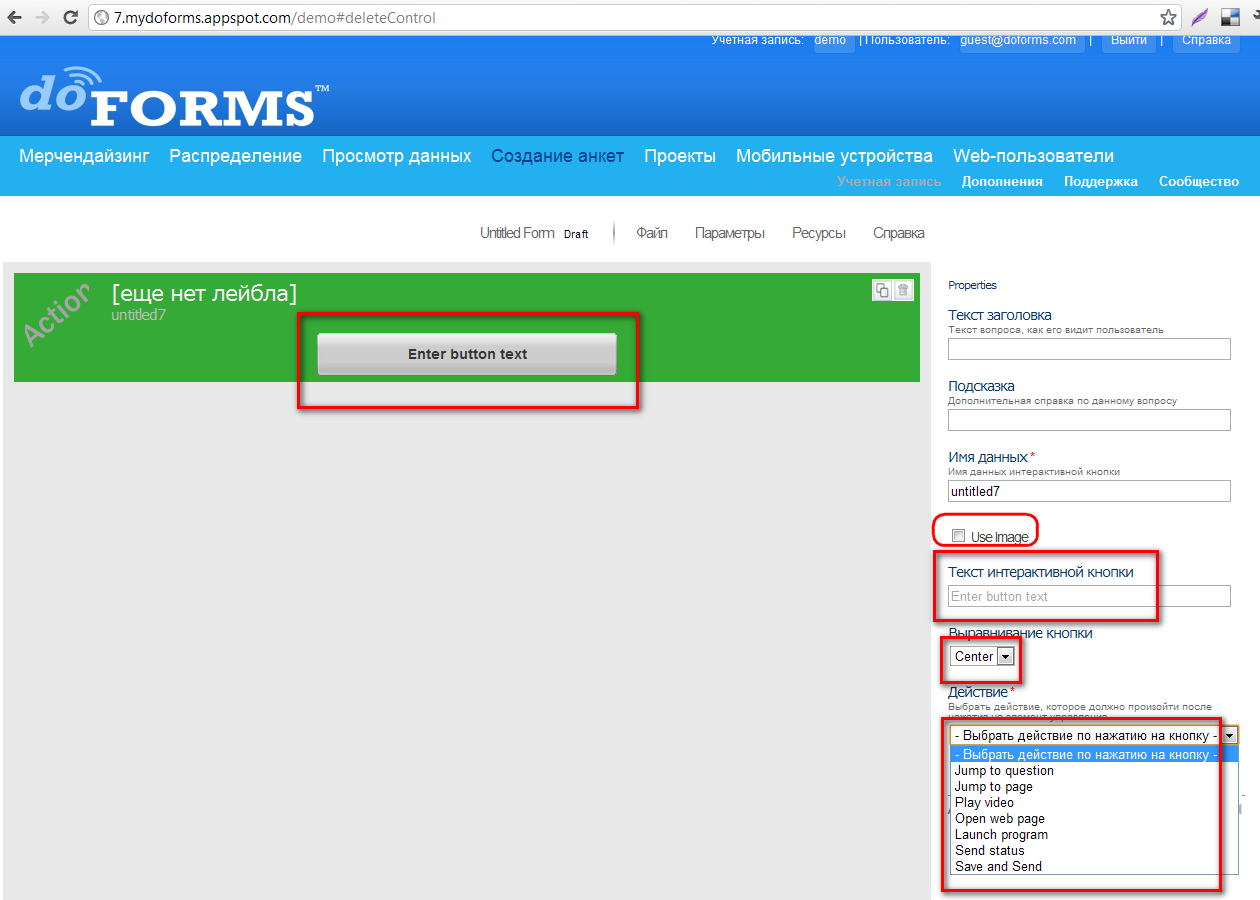Click the Выйти logout link
The height and width of the screenshot is (900, 1260).
coord(1129,41)
